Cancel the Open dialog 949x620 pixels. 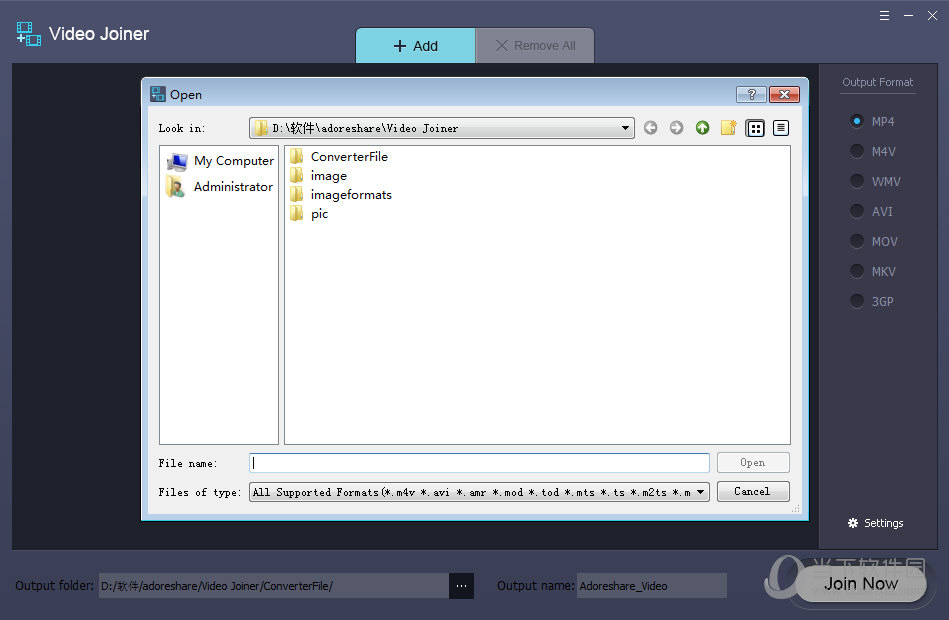pyautogui.click(x=753, y=492)
